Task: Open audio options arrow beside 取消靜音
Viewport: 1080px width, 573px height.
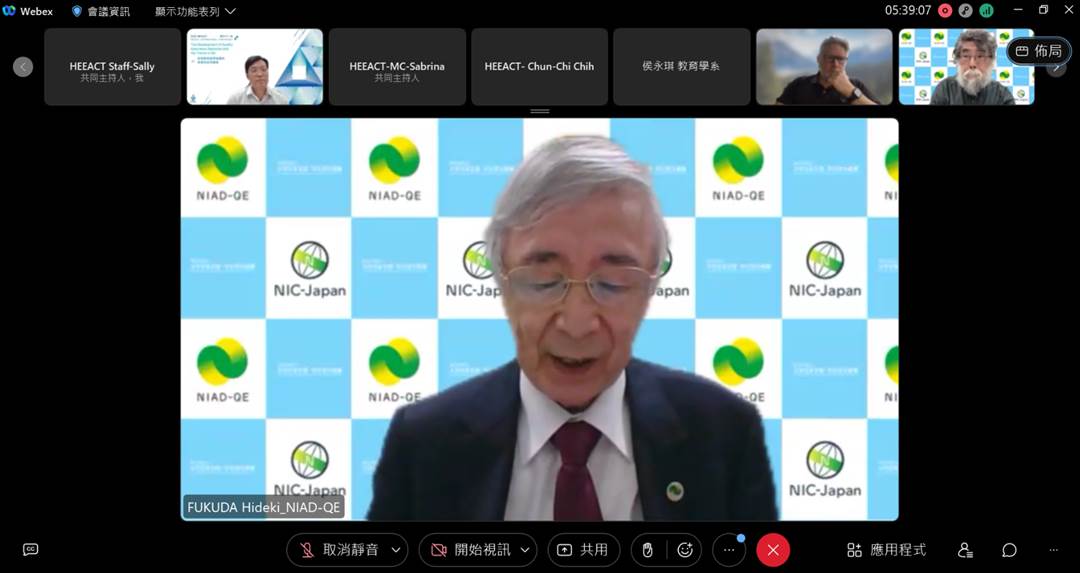Action: point(396,550)
